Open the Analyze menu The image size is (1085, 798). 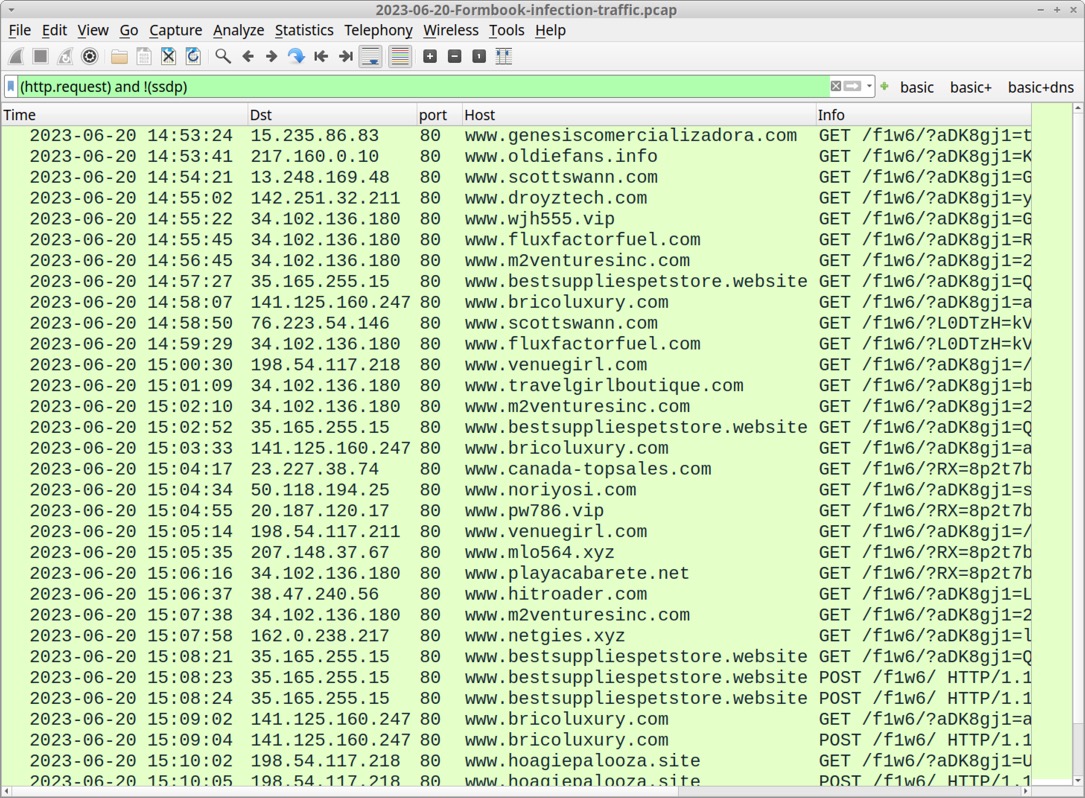pos(239,30)
